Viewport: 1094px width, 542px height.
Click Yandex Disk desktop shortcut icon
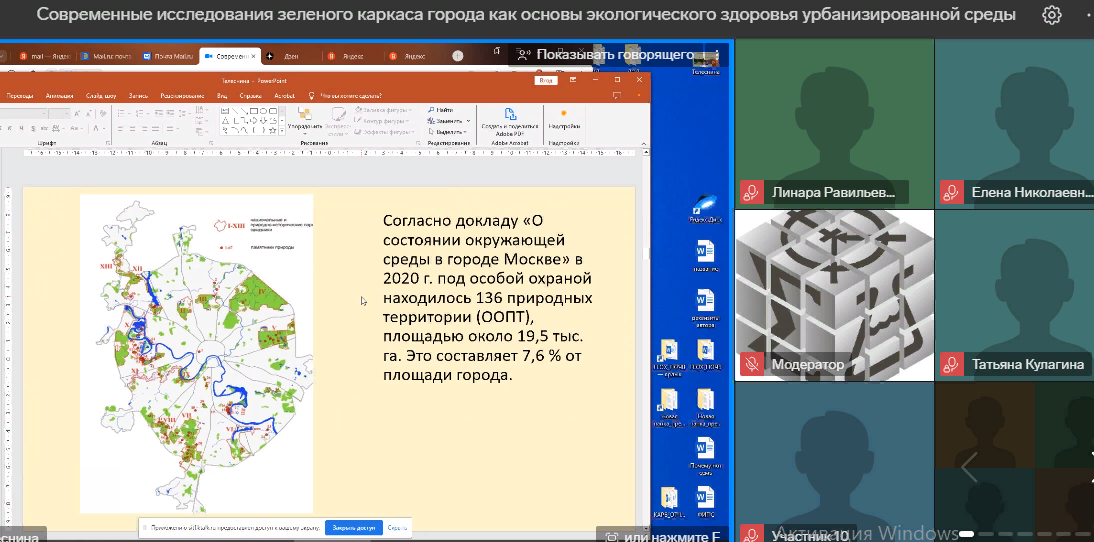pos(707,206)
